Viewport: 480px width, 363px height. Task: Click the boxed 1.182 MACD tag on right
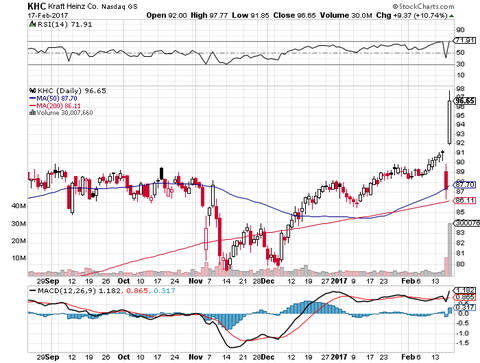pyautogui.click(x=465, y=290)
